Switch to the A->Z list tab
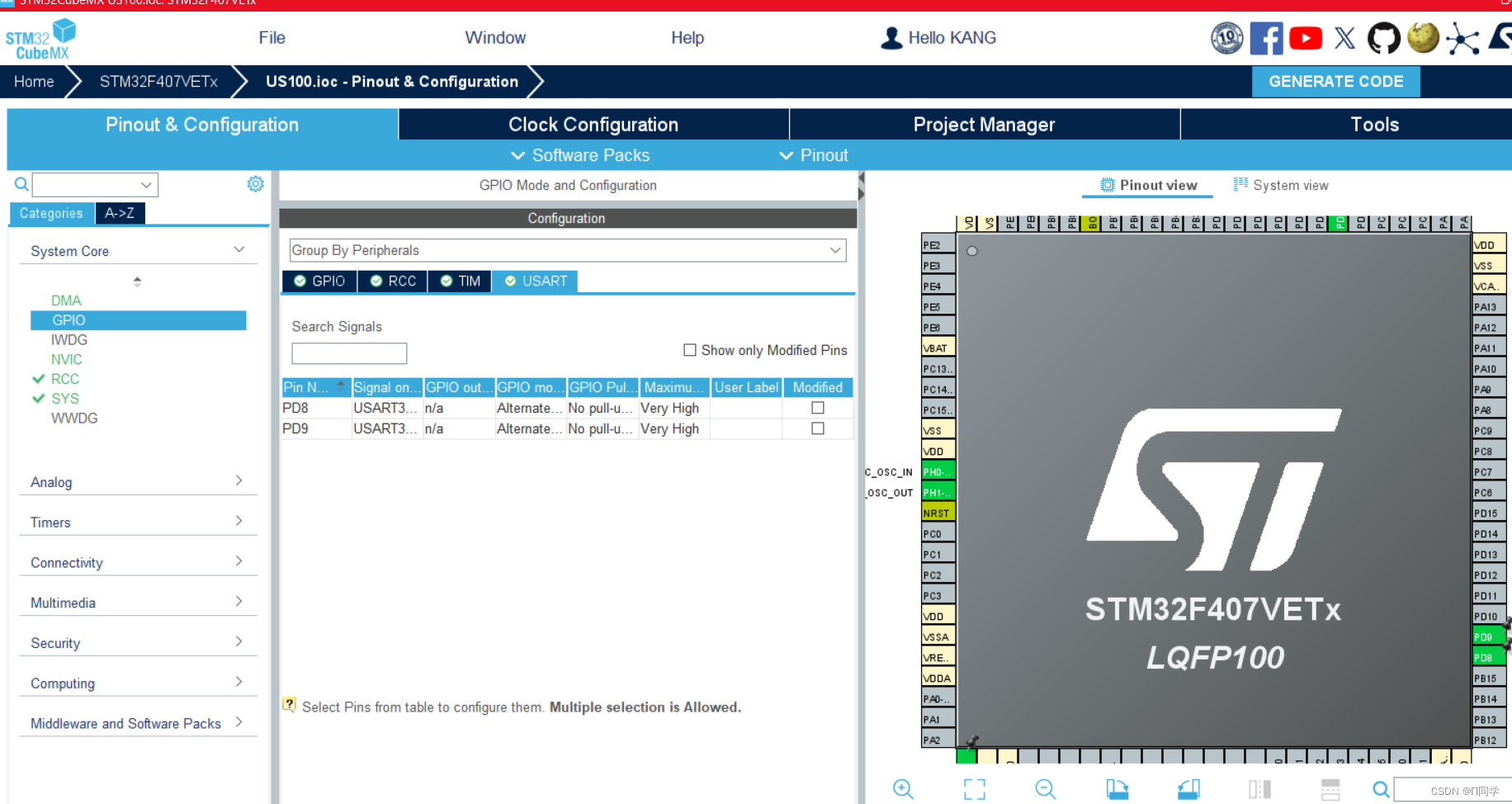Viewport: 1512px width, 804px height. [x=120, y=213]
